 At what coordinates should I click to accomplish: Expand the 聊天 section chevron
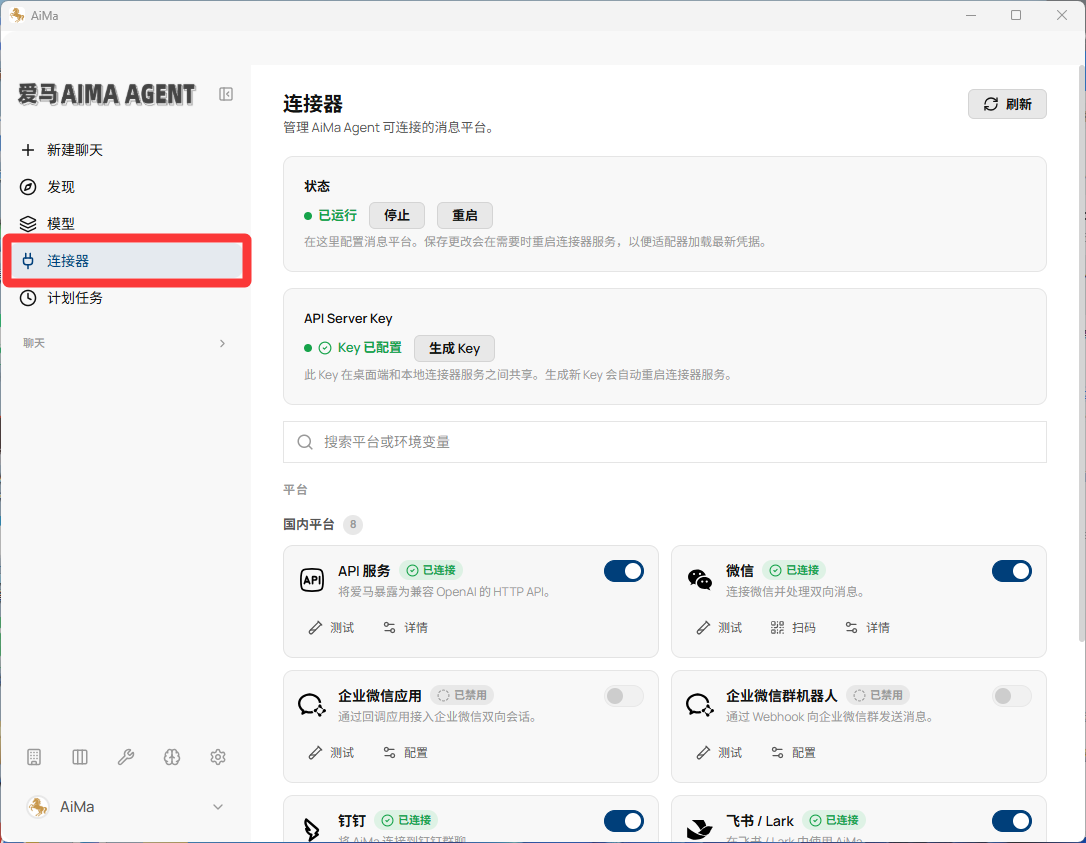click(222, 344)
